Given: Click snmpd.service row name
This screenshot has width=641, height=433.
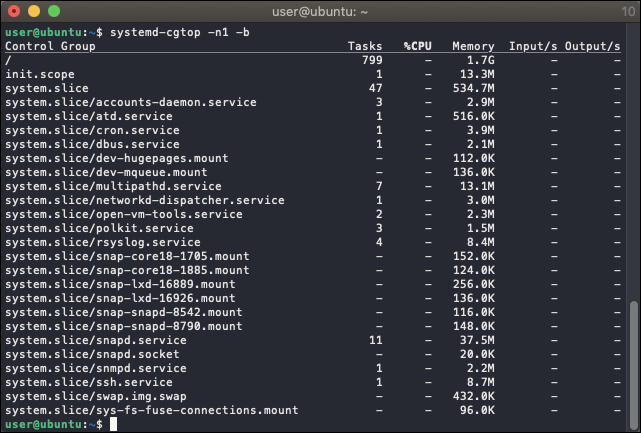Looking at the screenshot, I should [96, 368].
